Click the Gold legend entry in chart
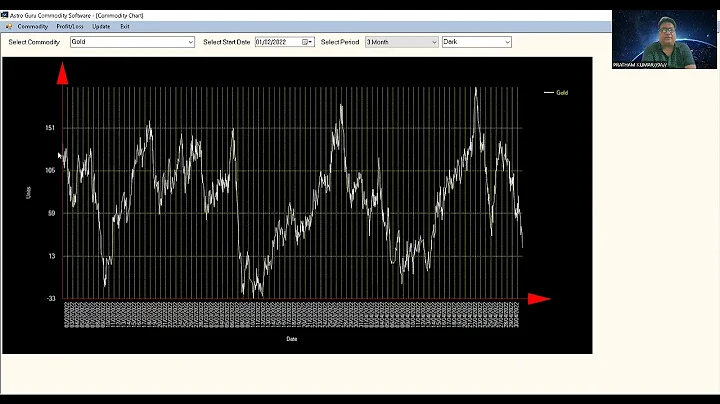 point(556,93)
